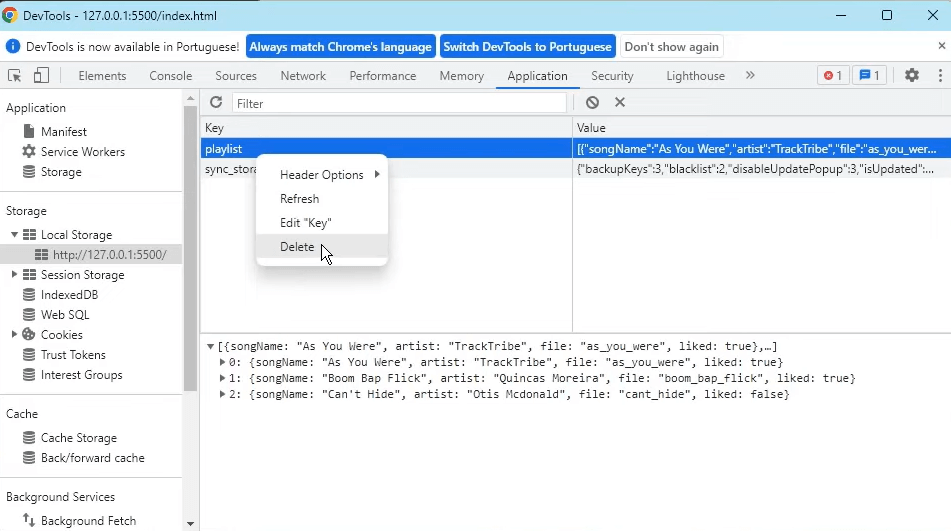Toggle the device toolbar icon
951x531 pixels.
point(41,76)
